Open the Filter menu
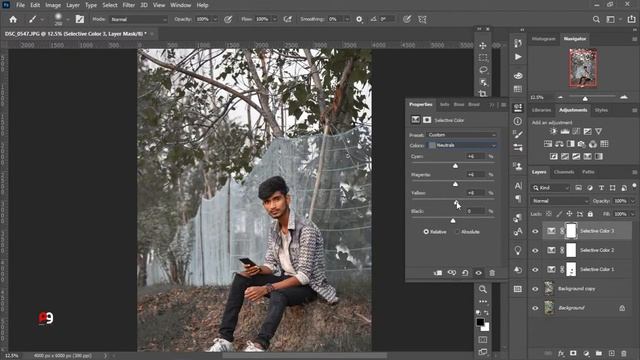Viewport: 640px width, 360px height. [x=129, y=5]
